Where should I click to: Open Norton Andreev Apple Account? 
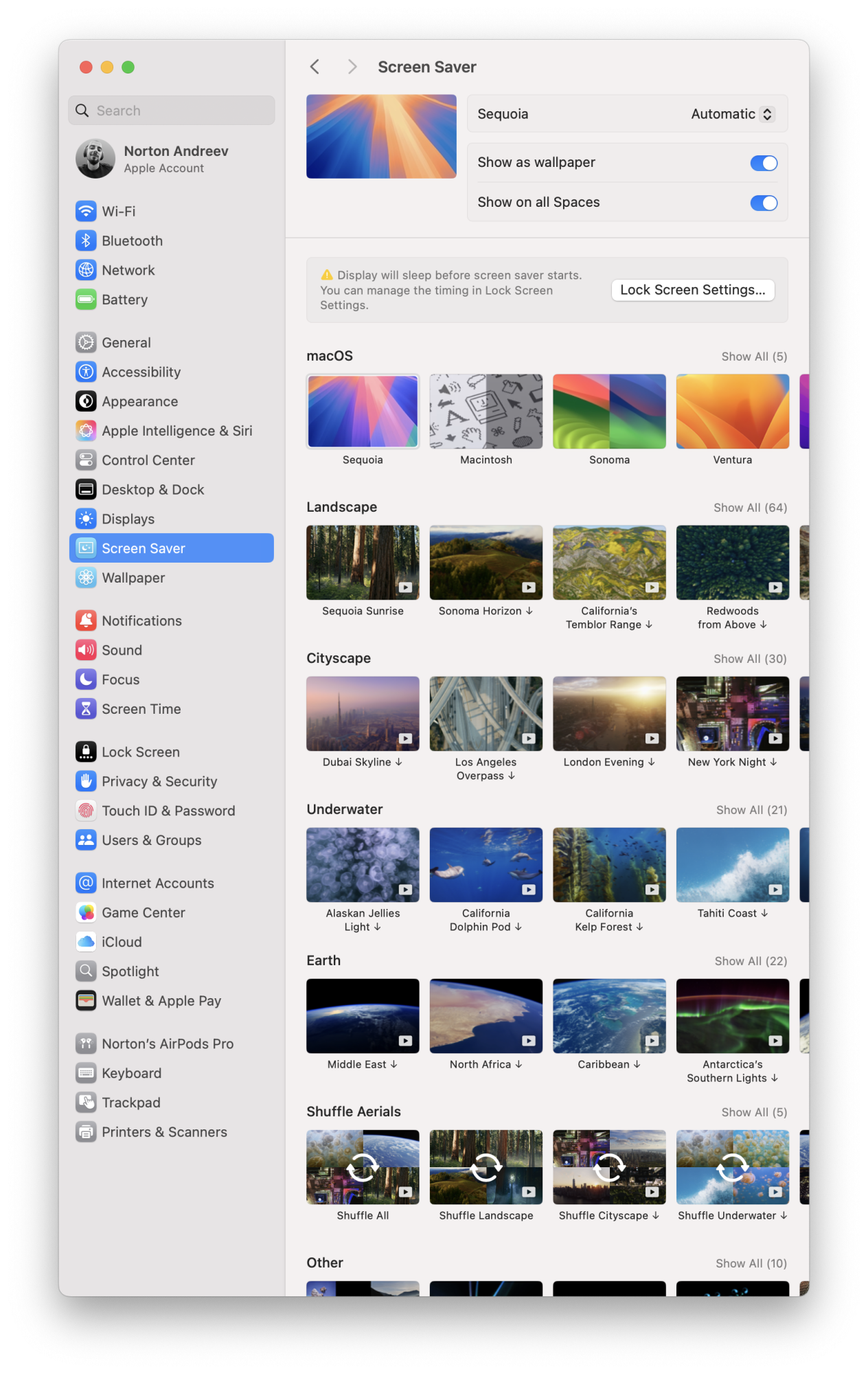click(172, 159)
